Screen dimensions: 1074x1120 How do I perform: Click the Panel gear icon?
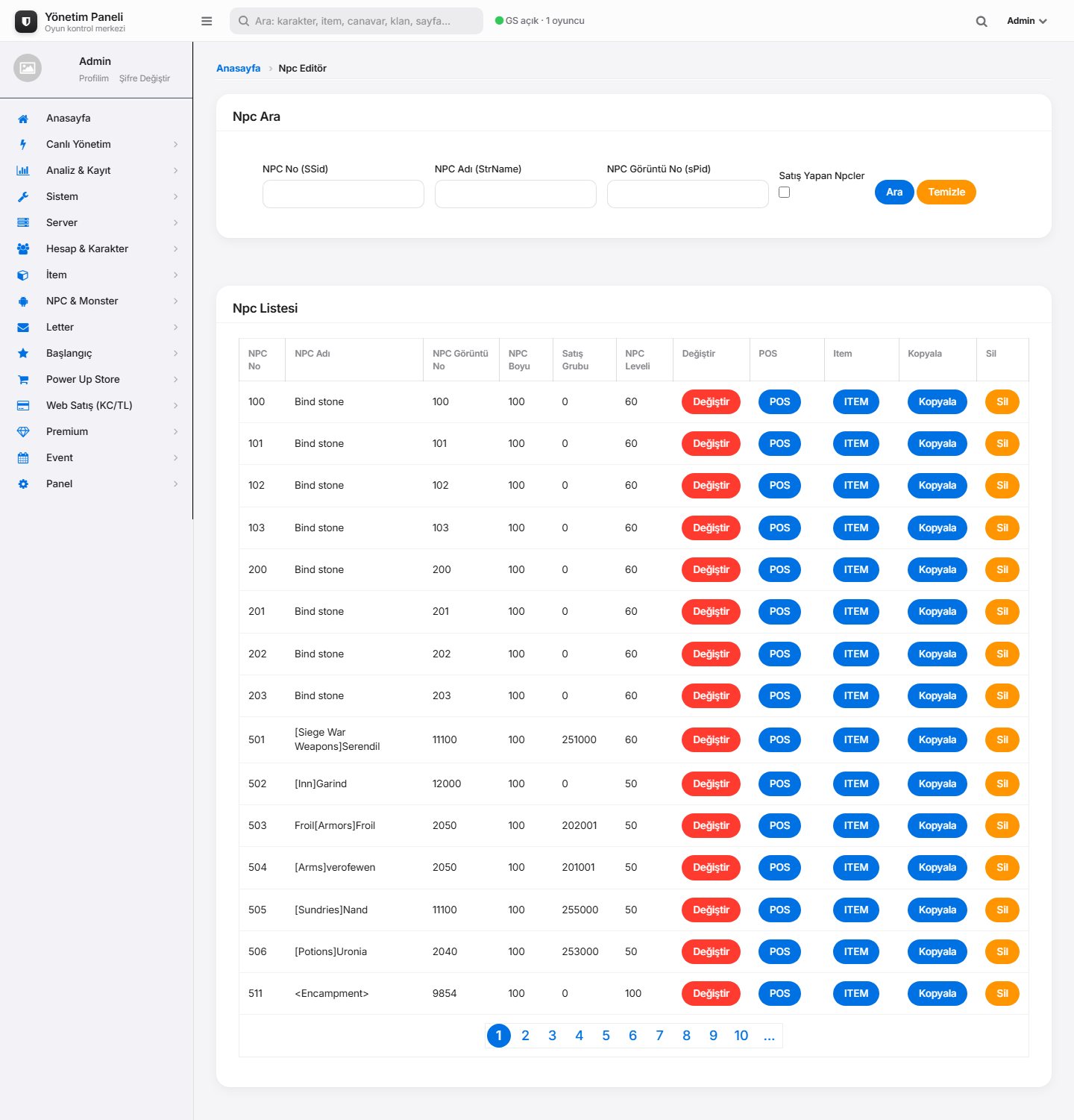tap(23, 484)
